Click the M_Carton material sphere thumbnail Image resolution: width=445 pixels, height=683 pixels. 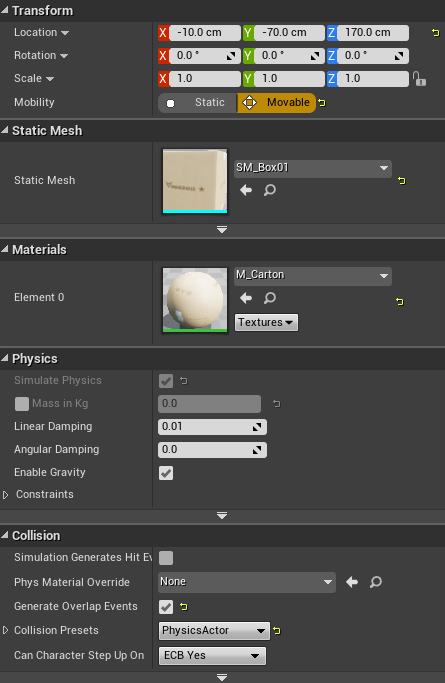pyautogui.click(x=195, y=300)
